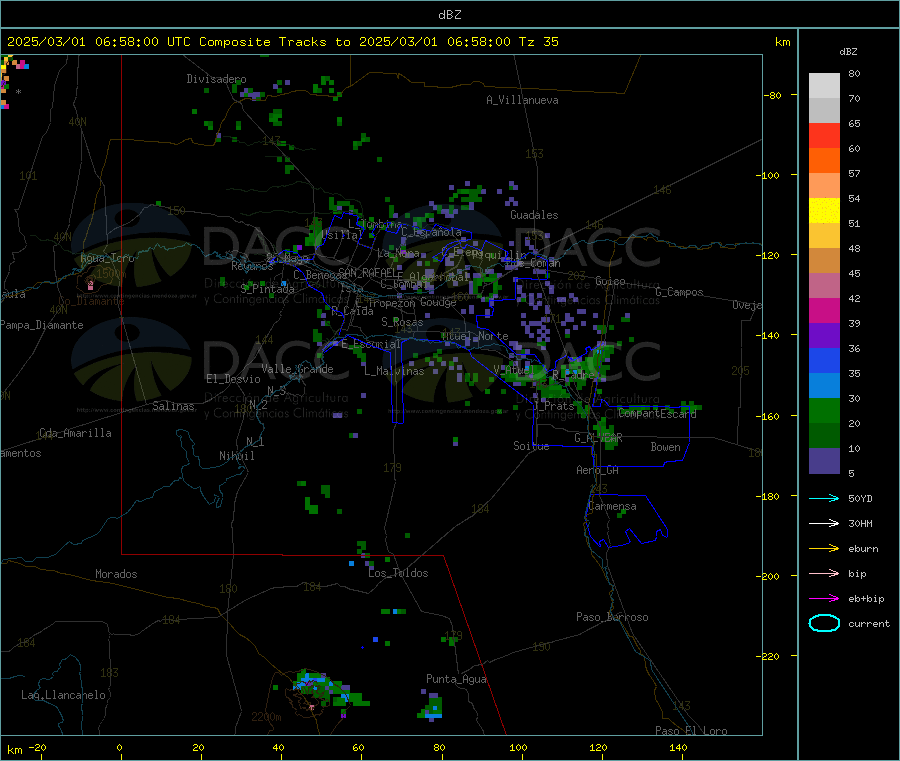Click the 65 dBZ red swatch
Viewport: 900px width, 761px height.
824,135
